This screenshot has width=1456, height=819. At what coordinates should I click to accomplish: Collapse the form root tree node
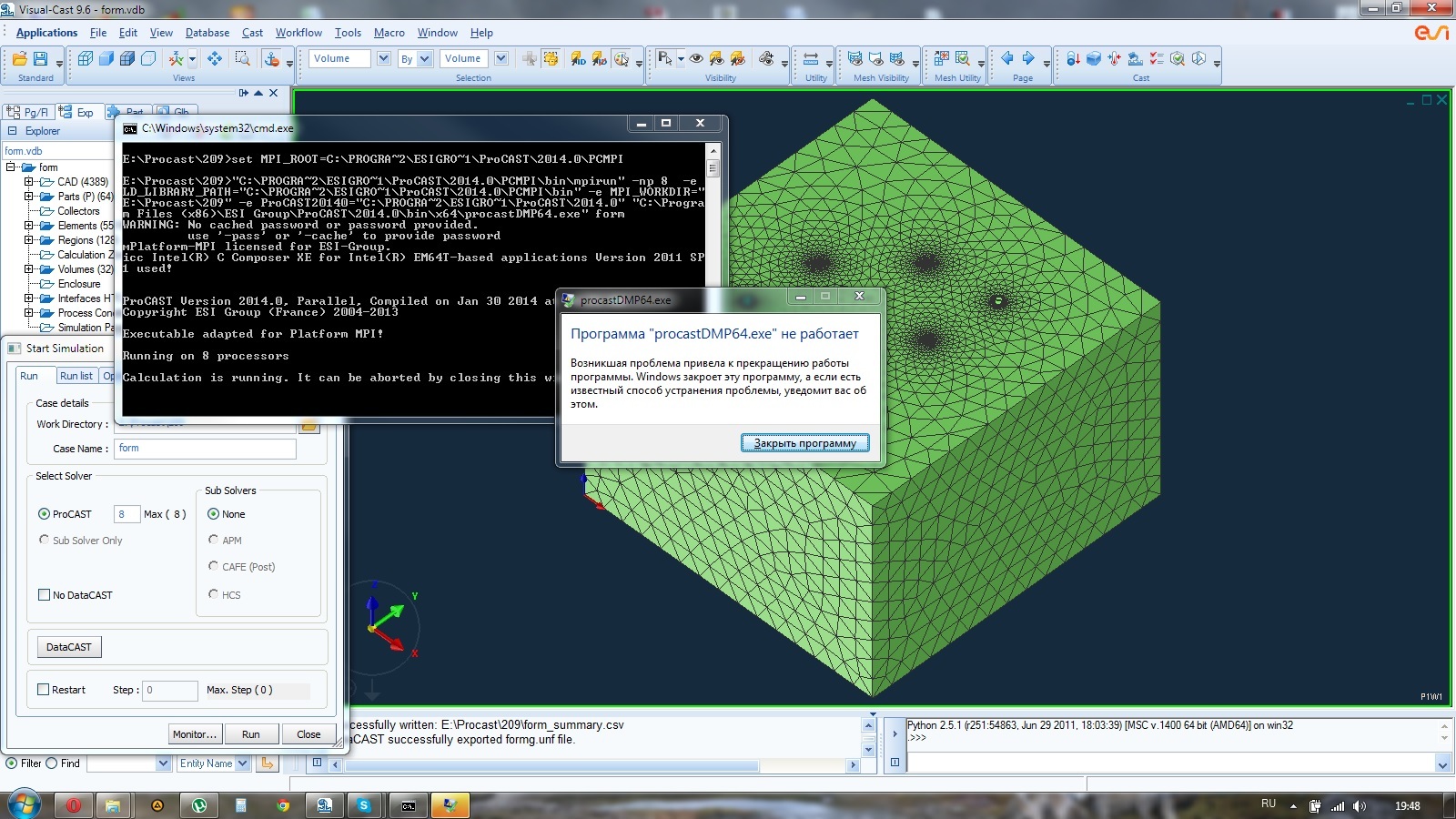pos(11,167)
